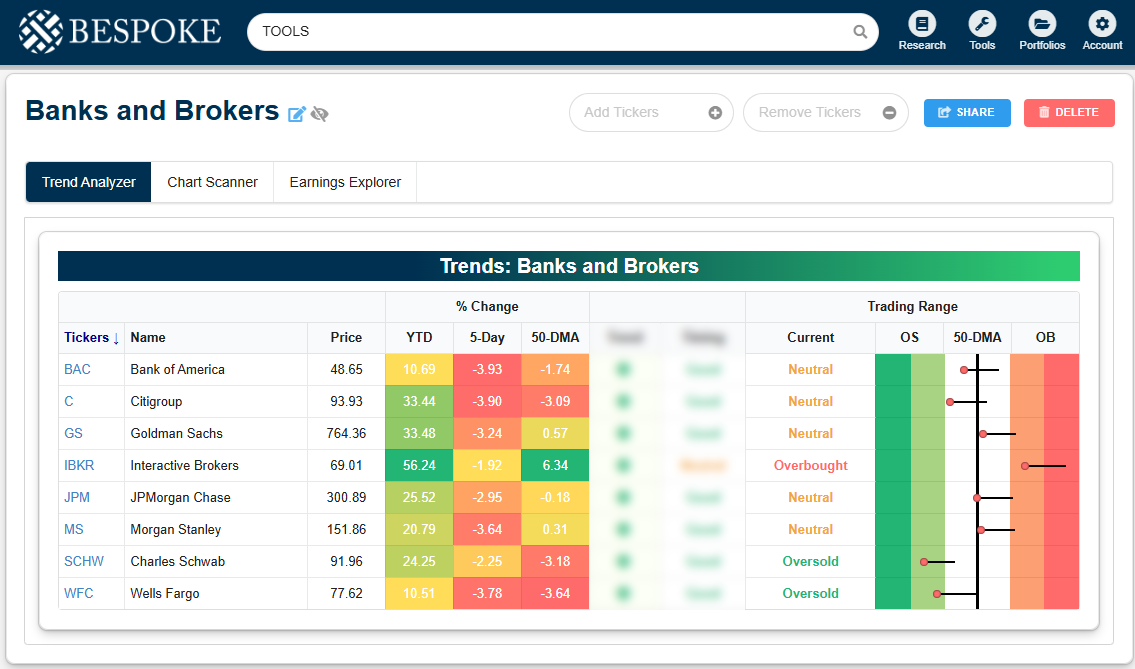Switch to the Earnings Explorer tab
The image size is (1135, 669).
pyautogui.click(x=345, y=182)
